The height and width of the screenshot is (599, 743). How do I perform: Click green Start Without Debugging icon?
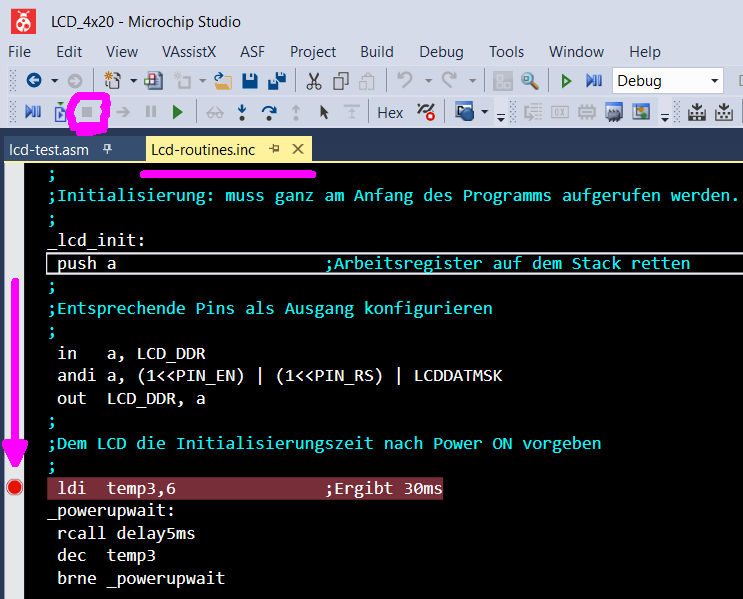566,81
